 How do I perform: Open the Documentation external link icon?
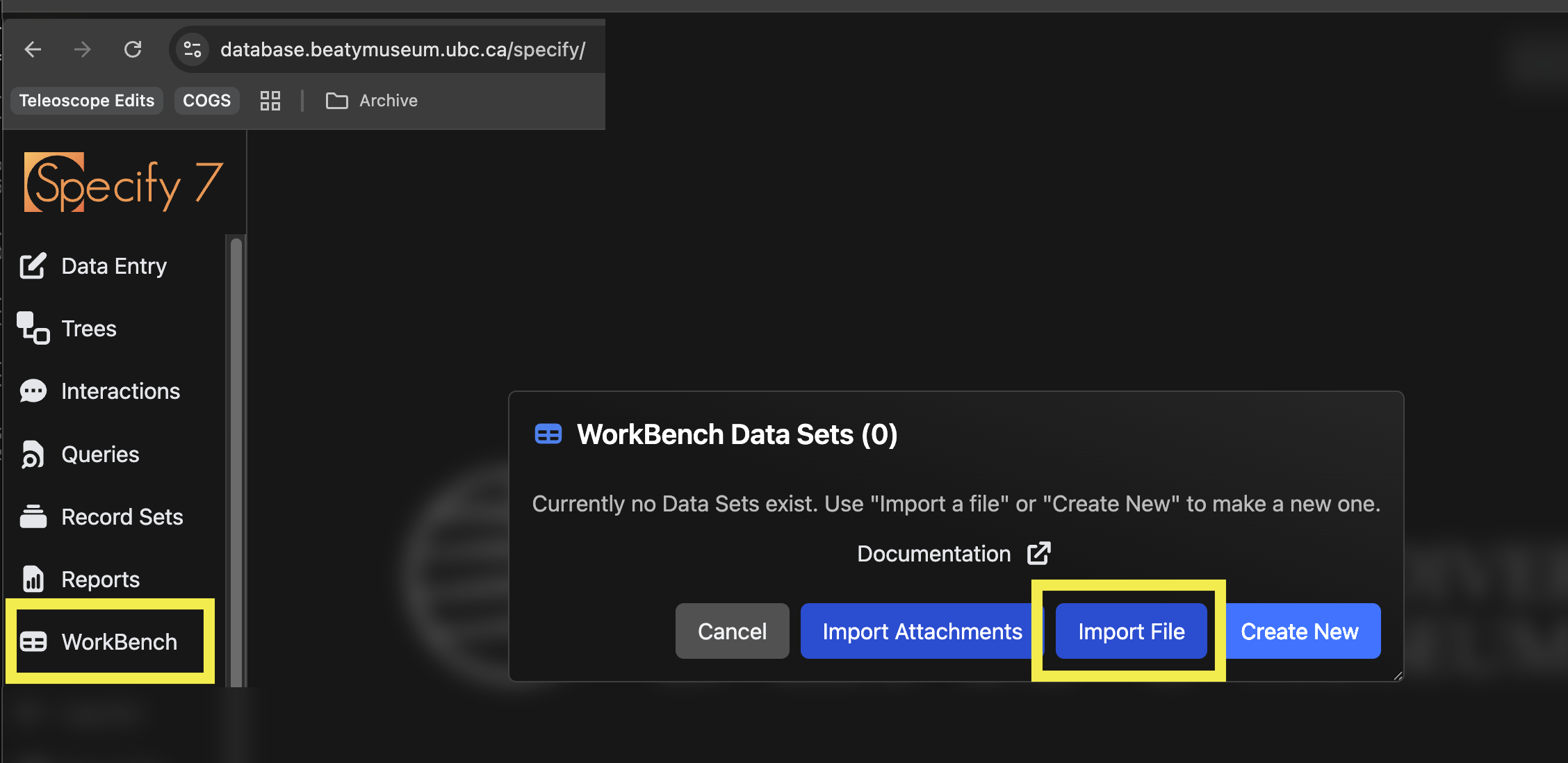click(1038, 553)
